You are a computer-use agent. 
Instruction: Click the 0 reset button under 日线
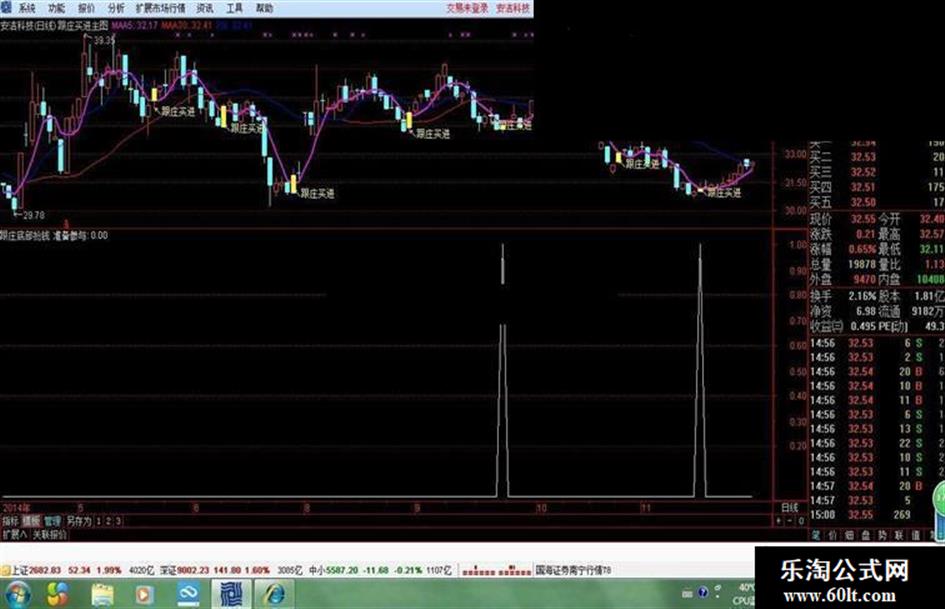coord(801,521)
